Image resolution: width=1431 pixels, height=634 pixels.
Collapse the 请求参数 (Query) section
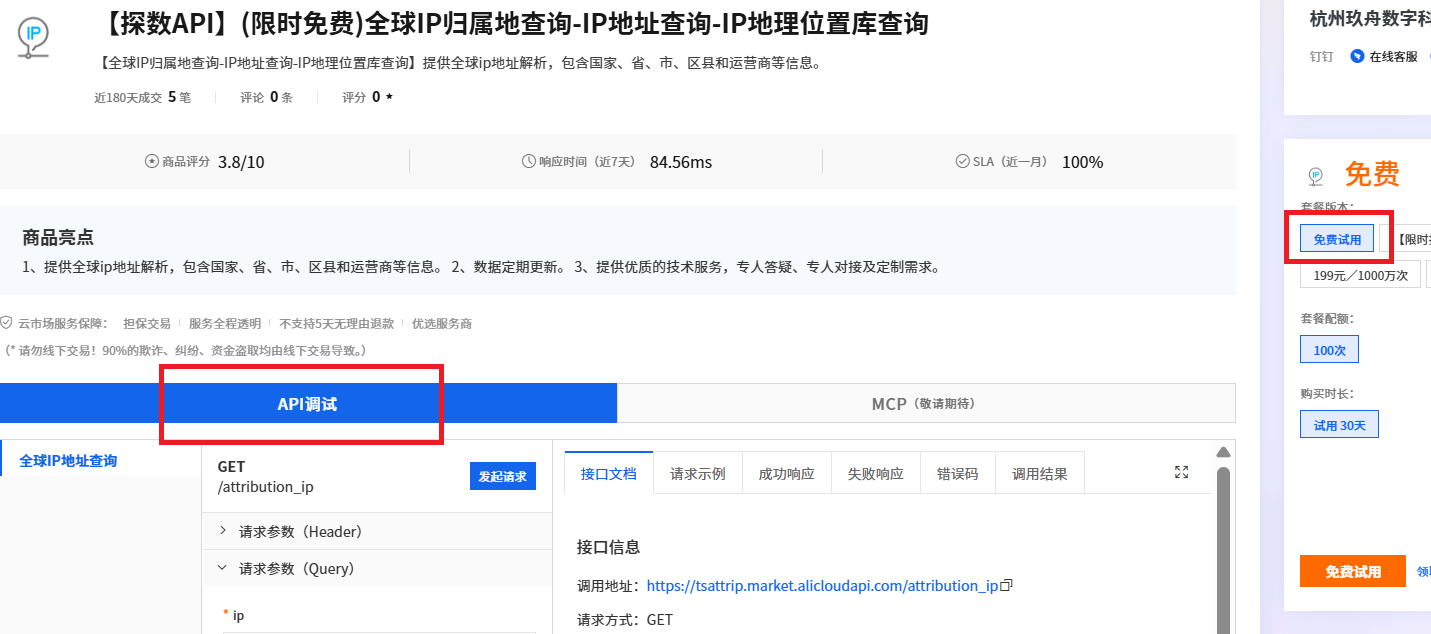(x=376, y=568)
